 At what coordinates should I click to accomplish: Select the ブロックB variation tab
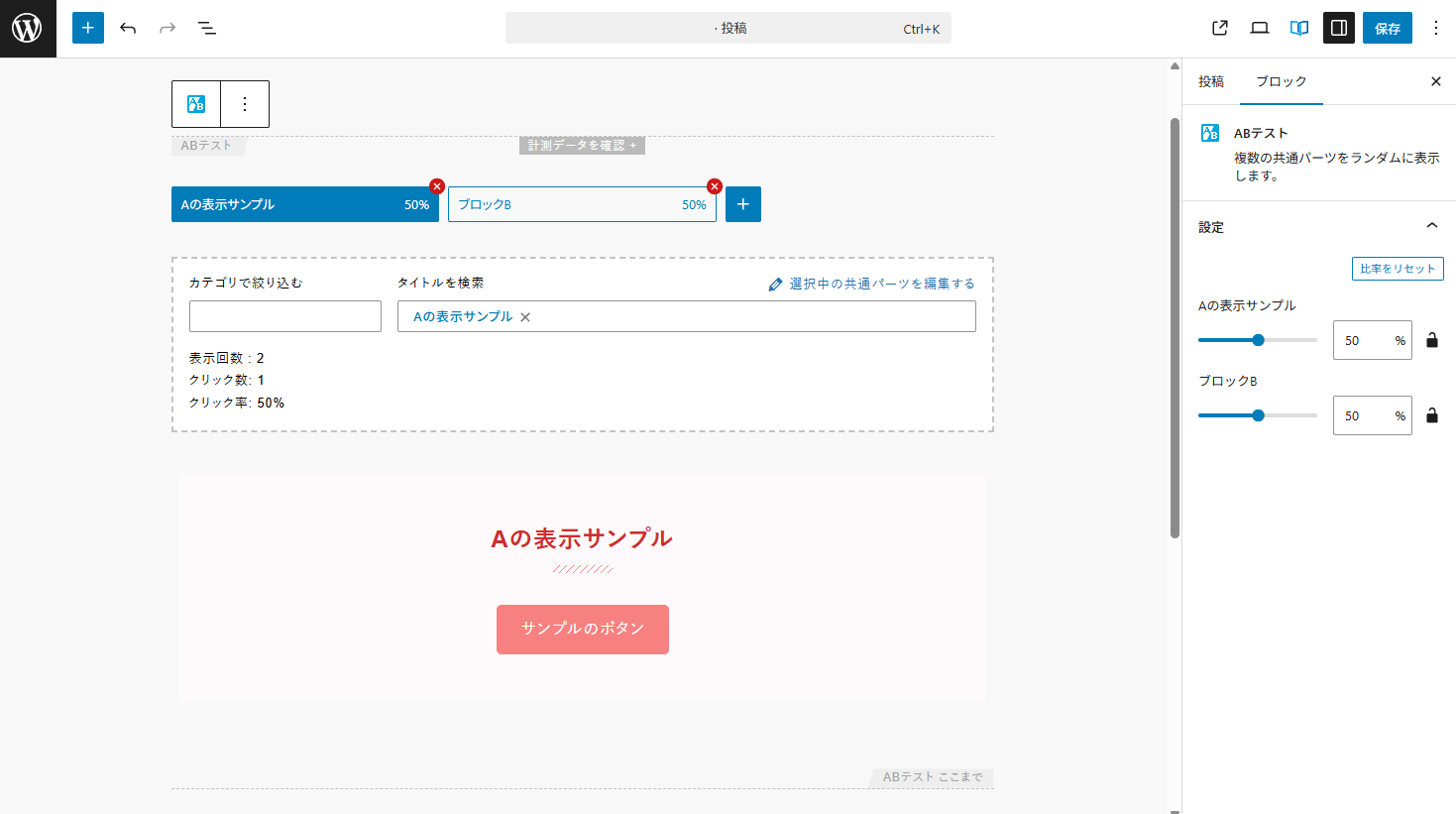567,204
